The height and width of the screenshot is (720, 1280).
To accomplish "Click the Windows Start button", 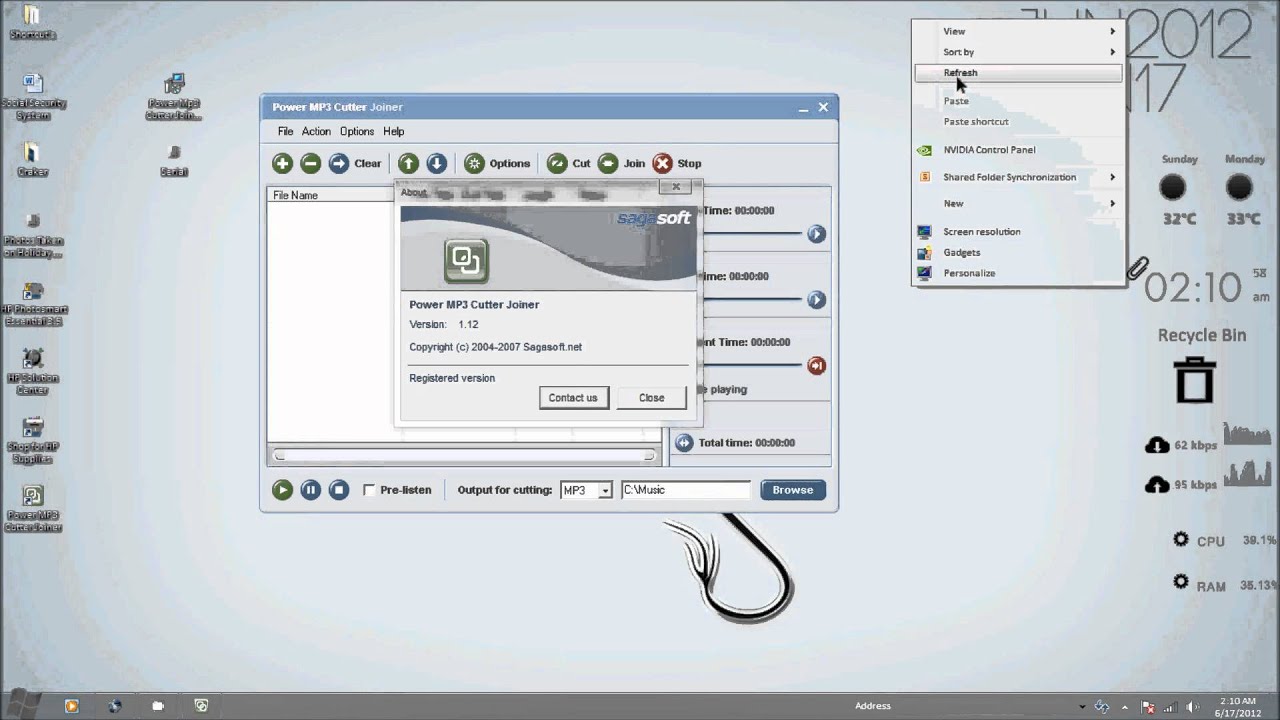I will tap(23, 706).
